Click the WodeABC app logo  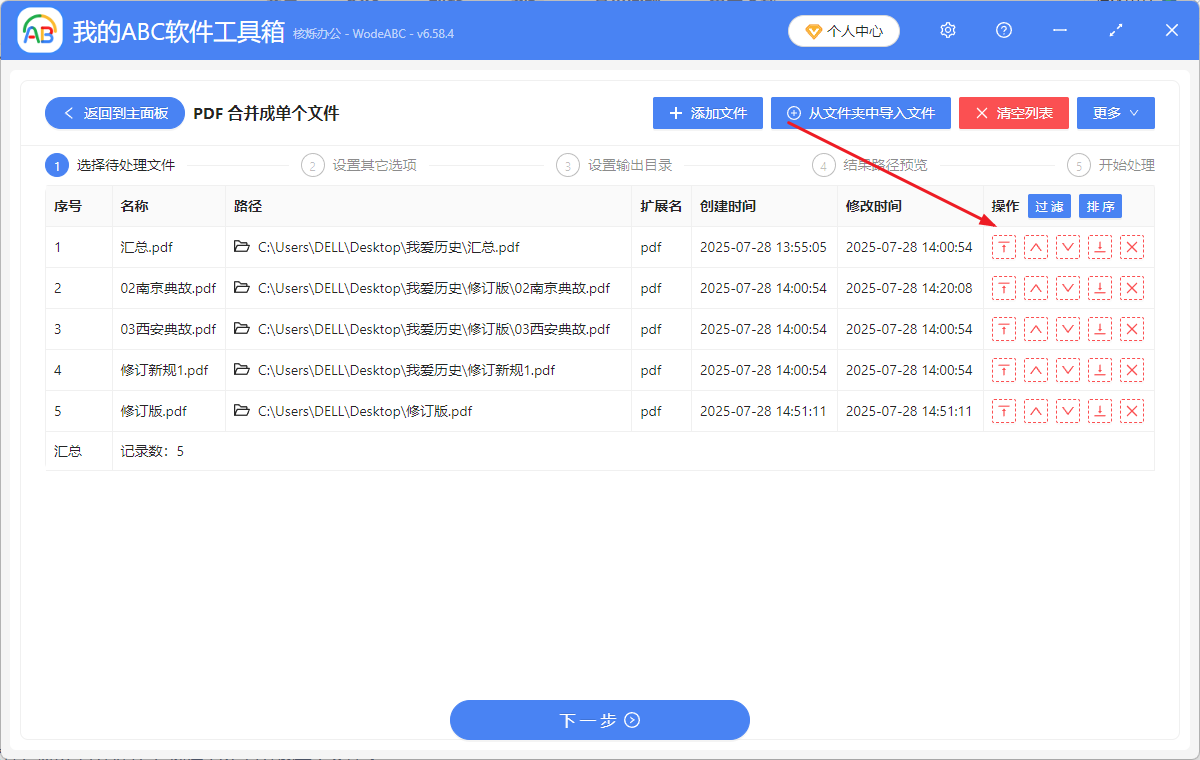(40, 30)
